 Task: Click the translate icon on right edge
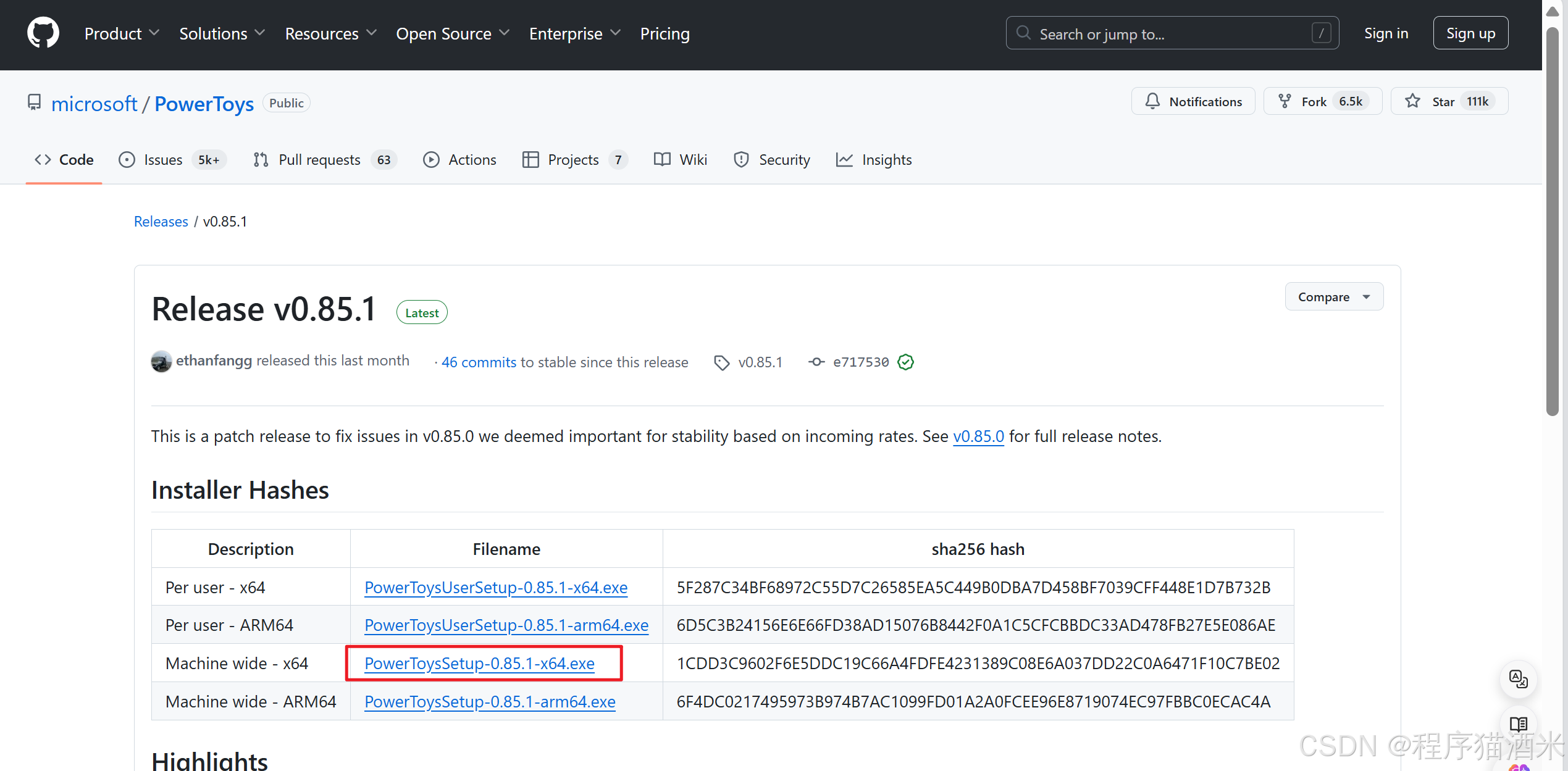pos(1518,679)
